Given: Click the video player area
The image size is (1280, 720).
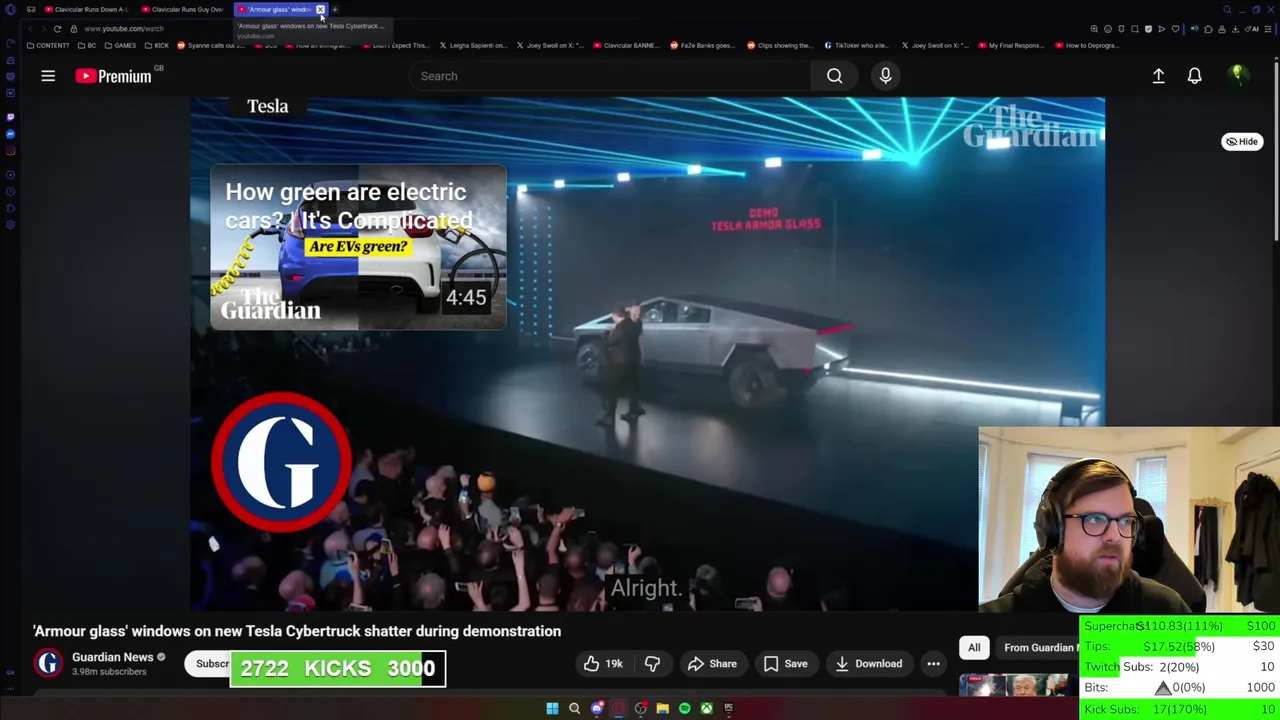Looking at the screenshot, I should [x=647, y=354].
